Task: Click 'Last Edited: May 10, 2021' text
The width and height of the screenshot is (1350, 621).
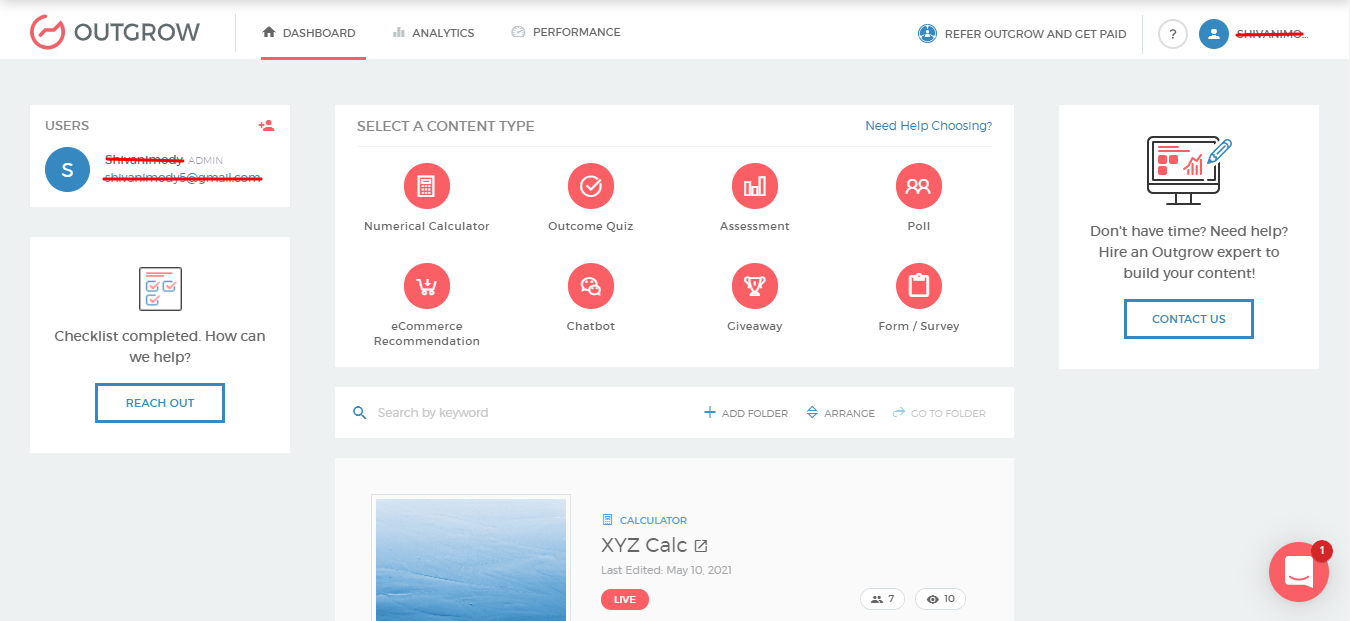Action: [x=667, y=570]
